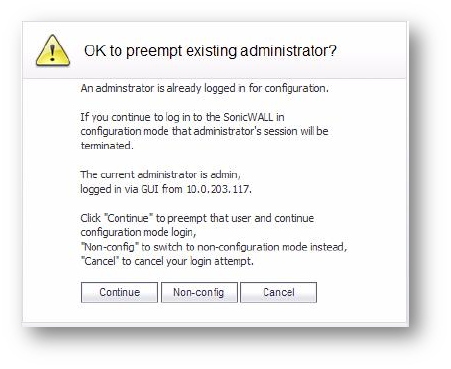Click the word SonicWALL in the message
Viewport: 451px width, 369px height.
(x=248, y=117)
